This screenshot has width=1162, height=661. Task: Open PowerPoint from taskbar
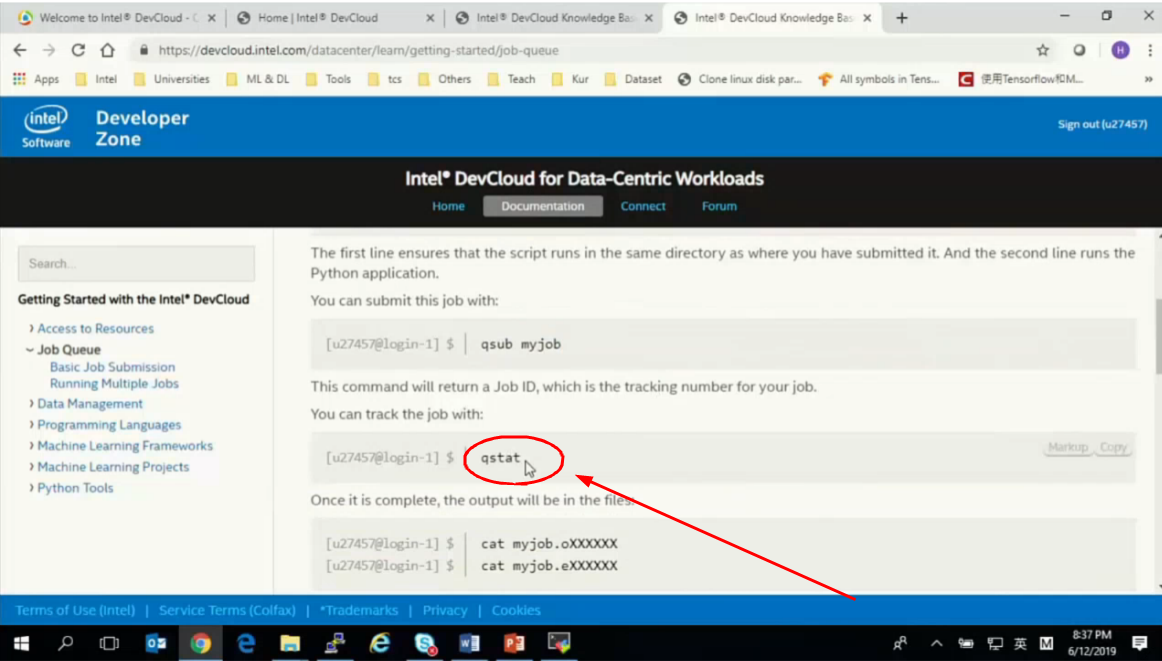[514, 643]
